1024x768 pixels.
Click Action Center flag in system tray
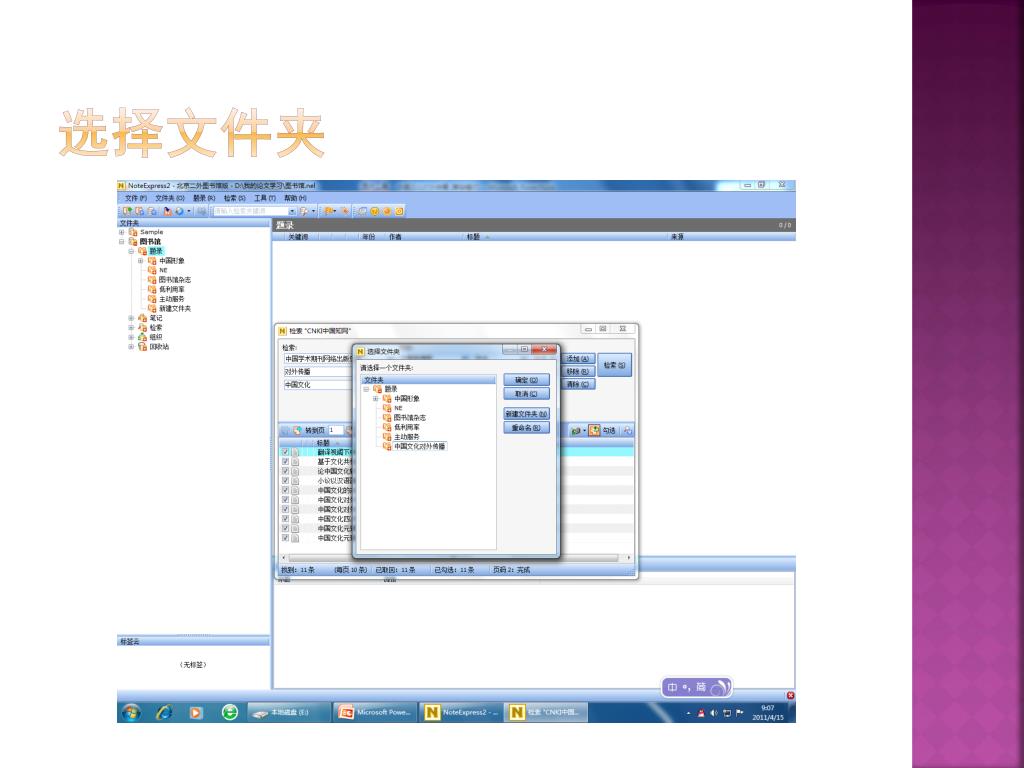pos(739,713)
